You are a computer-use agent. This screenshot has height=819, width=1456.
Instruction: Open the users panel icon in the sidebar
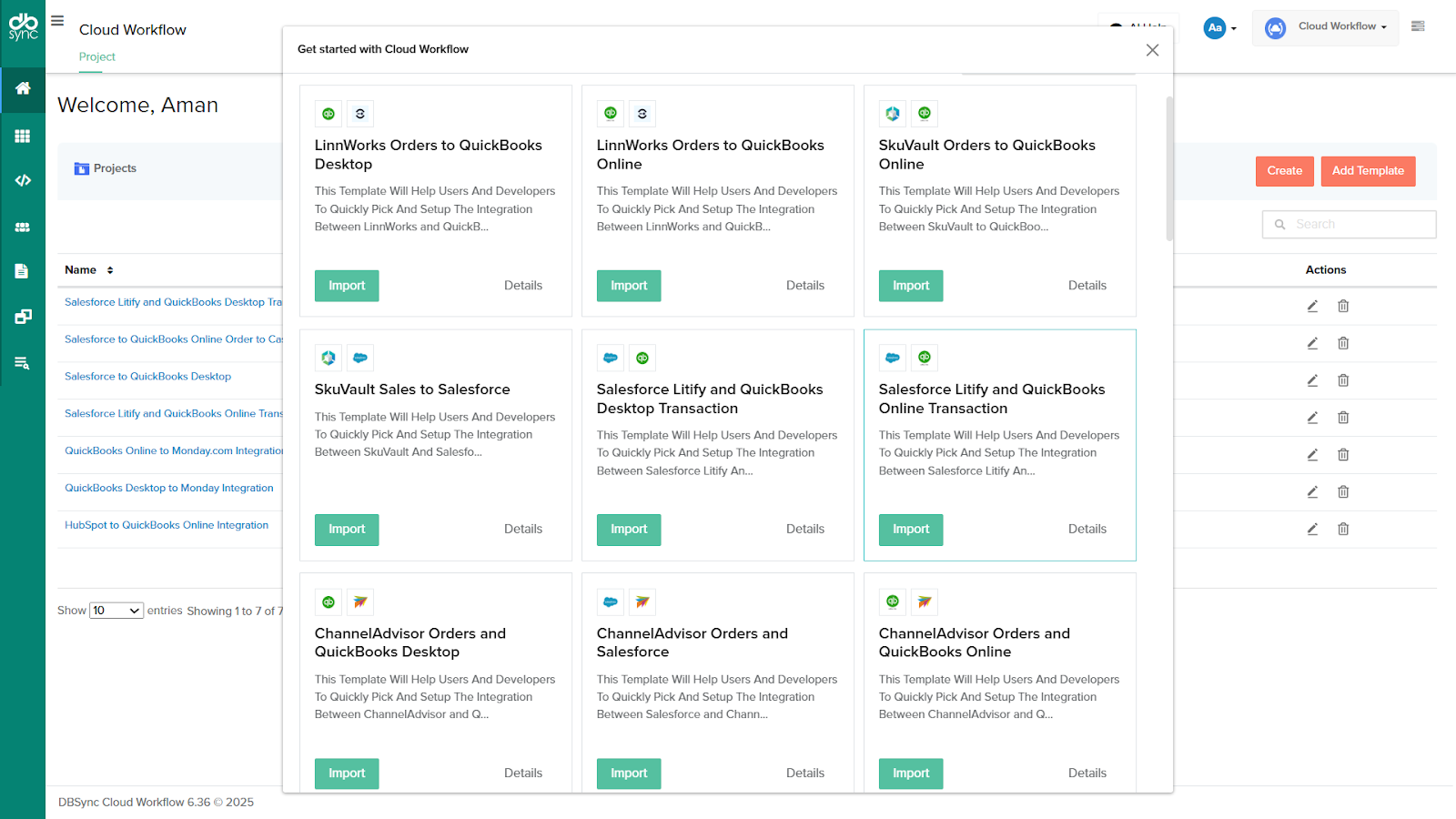tap(23, 226)
